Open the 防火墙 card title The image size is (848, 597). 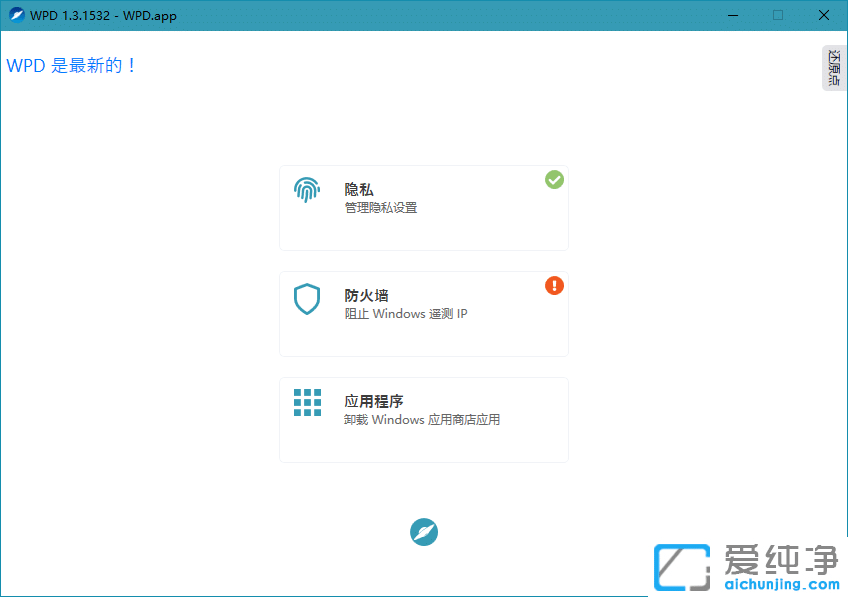pyautogui.click(x=366, y=295)
